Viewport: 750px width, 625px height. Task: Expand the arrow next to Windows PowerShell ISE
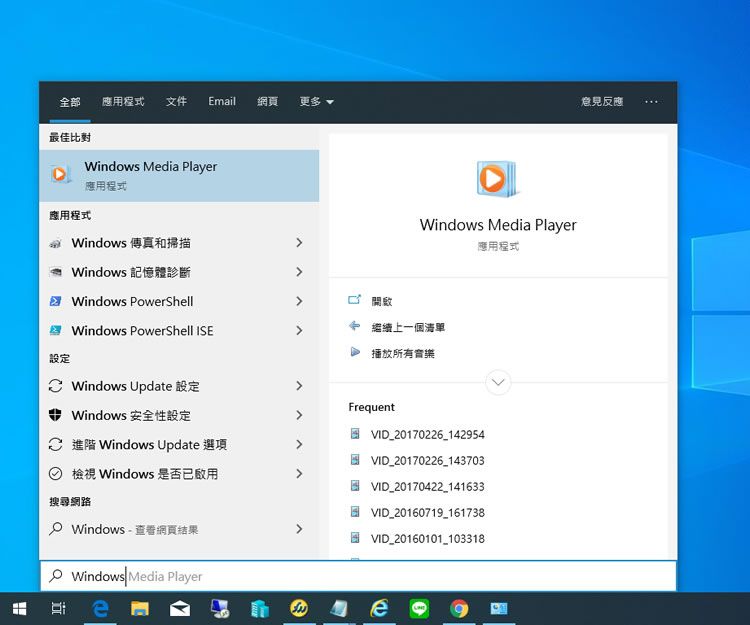pos(299,330)
